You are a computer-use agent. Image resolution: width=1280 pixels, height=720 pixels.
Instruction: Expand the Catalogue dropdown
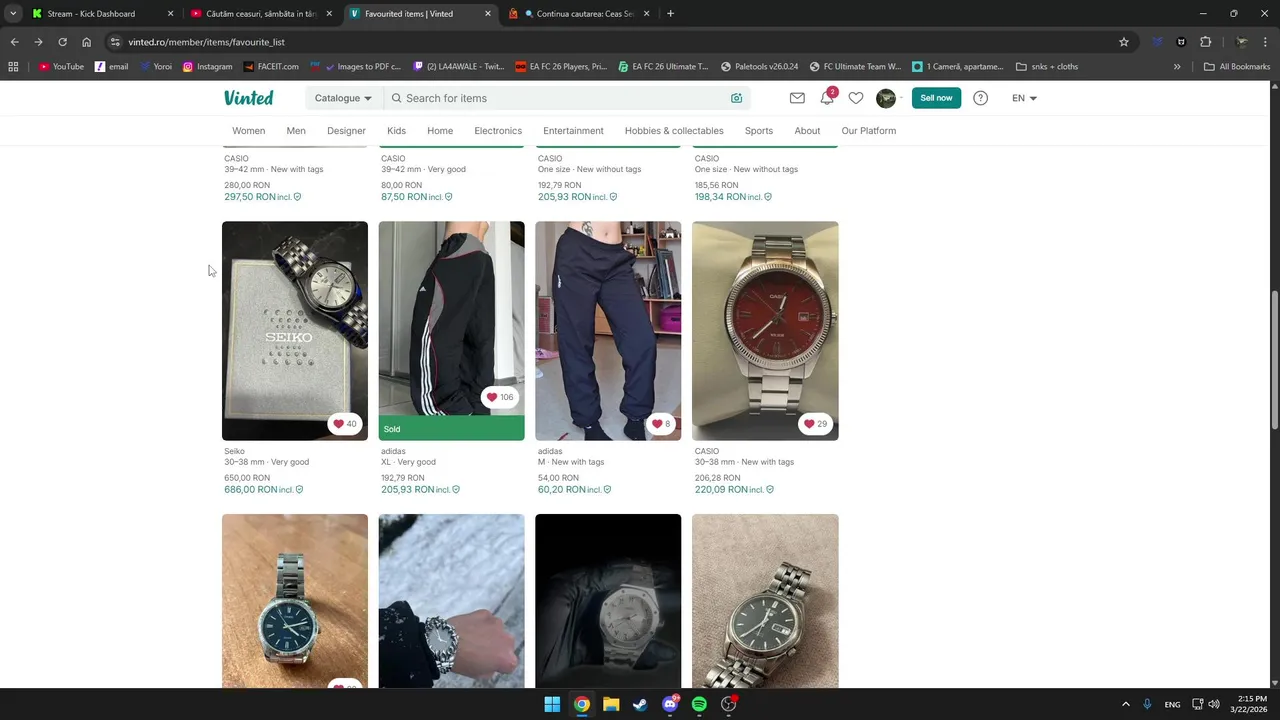point(343,98)
